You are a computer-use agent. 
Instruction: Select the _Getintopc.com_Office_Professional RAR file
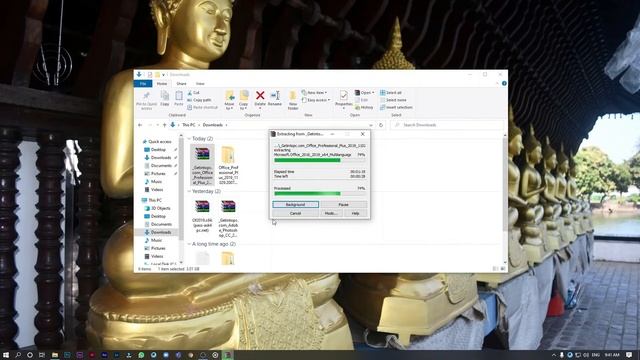tap(202, 165)
